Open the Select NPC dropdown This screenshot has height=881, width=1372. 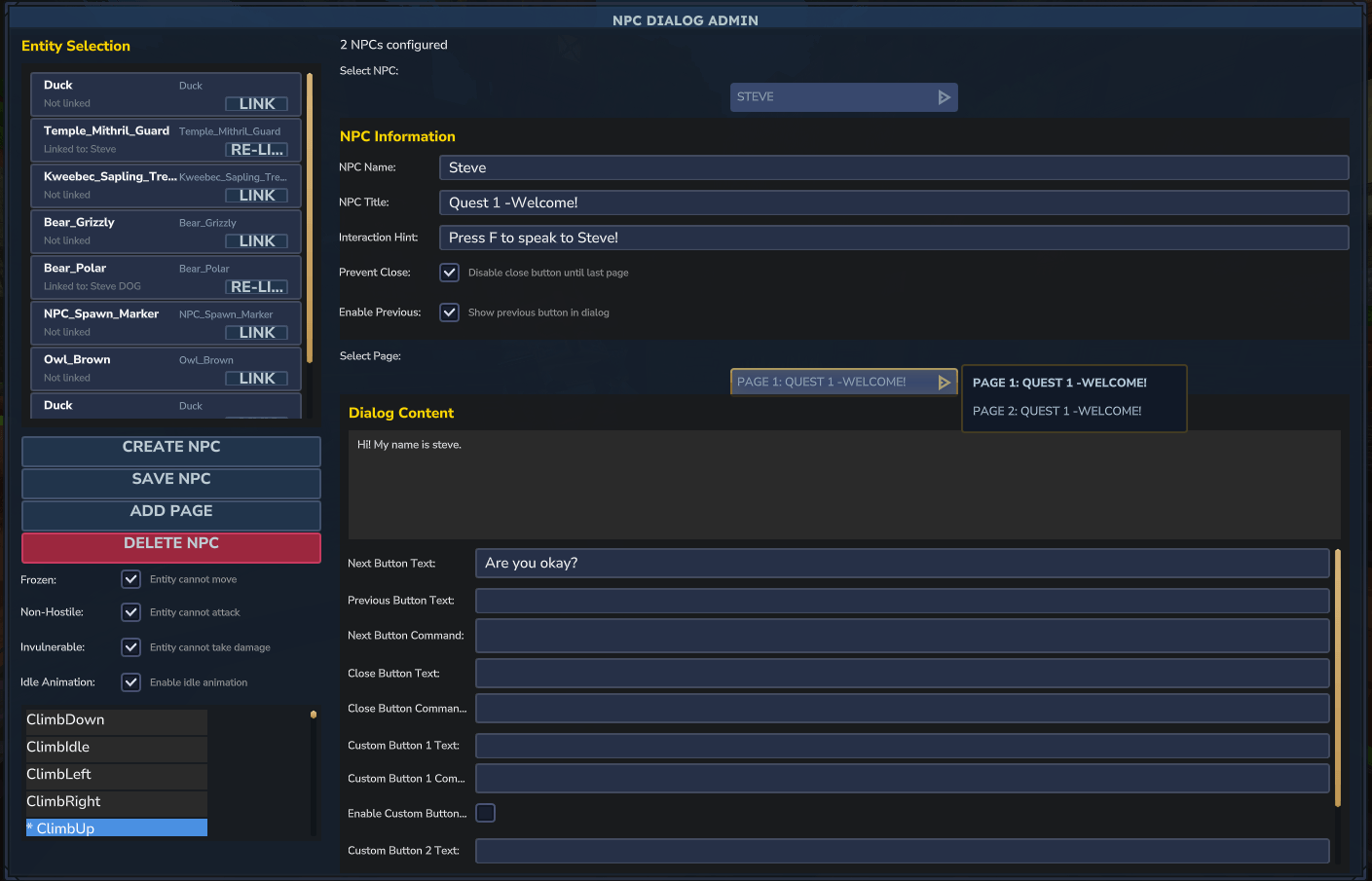[843, 96]
